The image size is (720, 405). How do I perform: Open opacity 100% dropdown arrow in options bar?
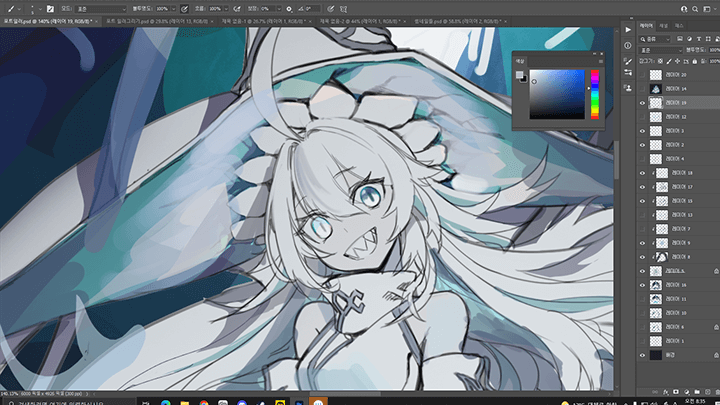[173, 9]
